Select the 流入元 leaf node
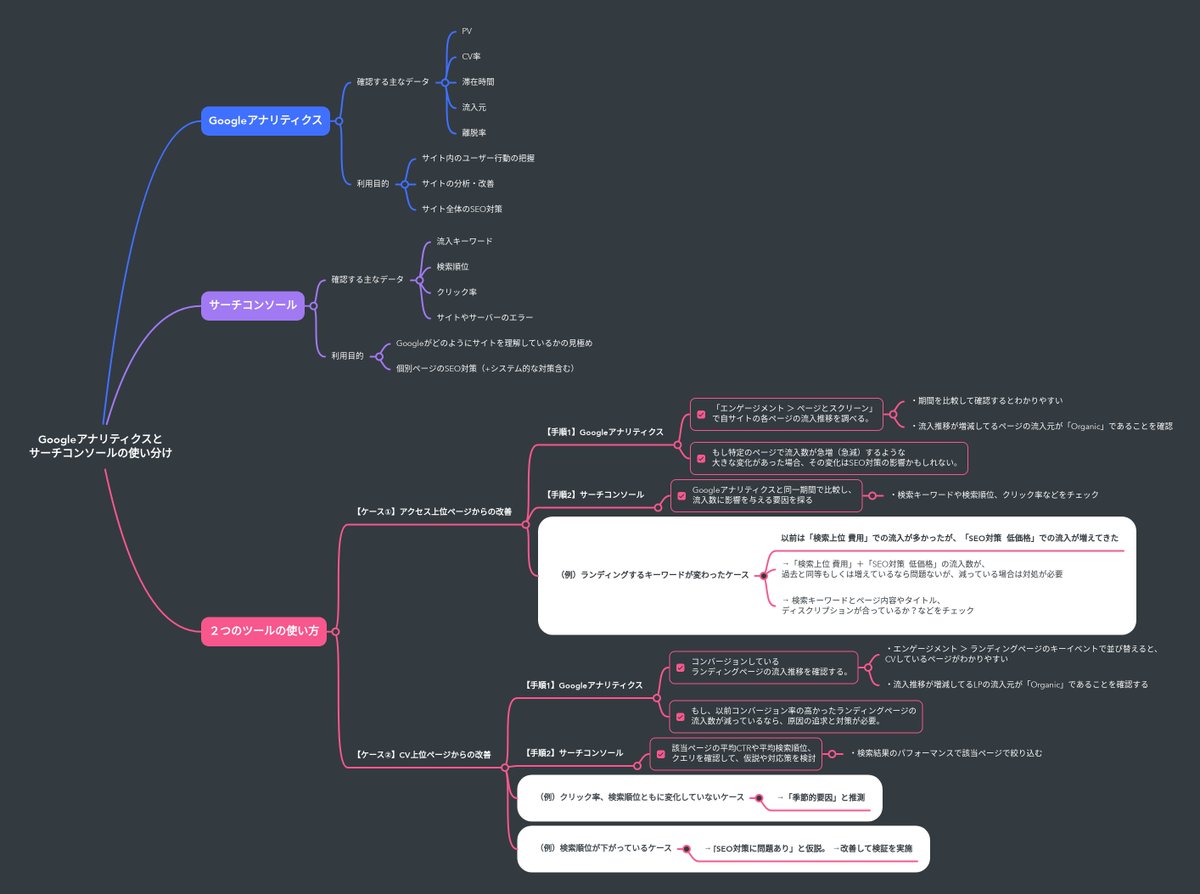 [474, 107]
